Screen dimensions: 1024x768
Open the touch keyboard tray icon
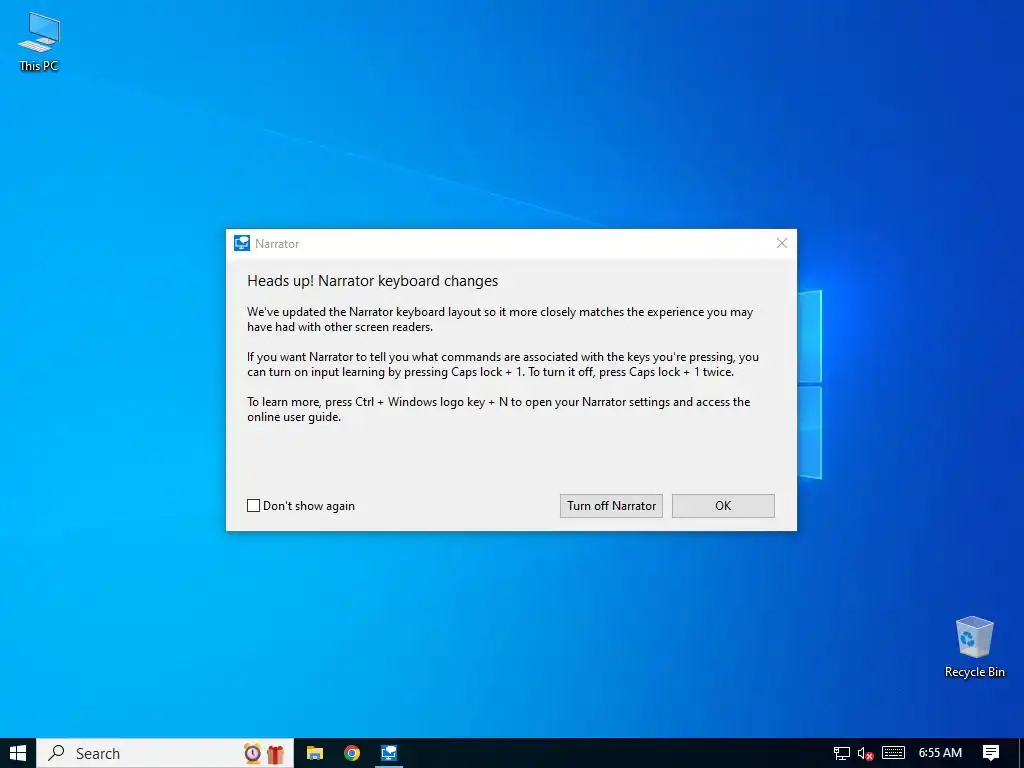pos(893,753)
